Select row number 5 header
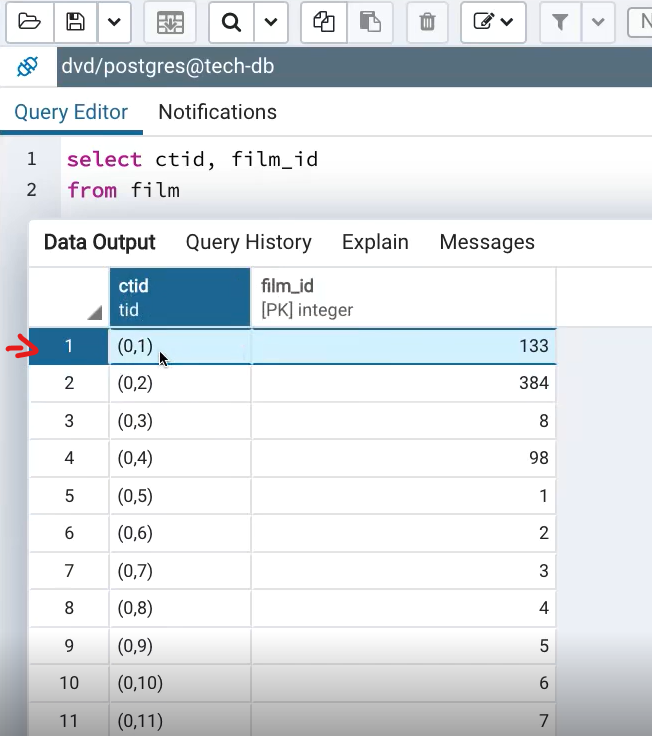652x736 pixels. point(69,496)
